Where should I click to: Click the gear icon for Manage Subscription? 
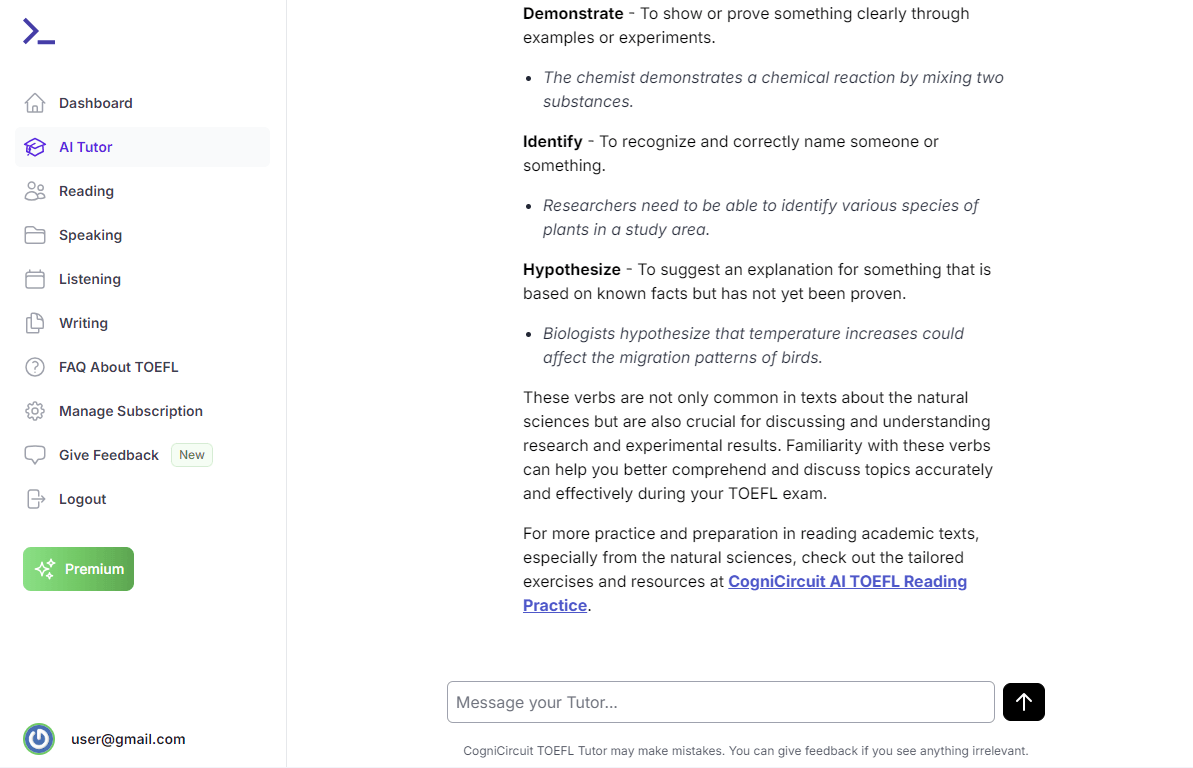click(35, 411)
